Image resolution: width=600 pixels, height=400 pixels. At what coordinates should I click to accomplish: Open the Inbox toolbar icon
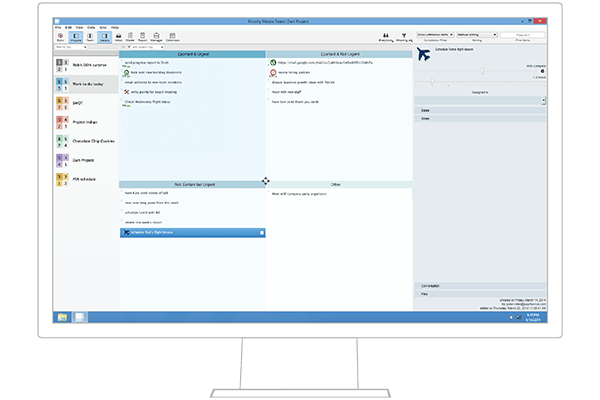[x=119, y=37]
